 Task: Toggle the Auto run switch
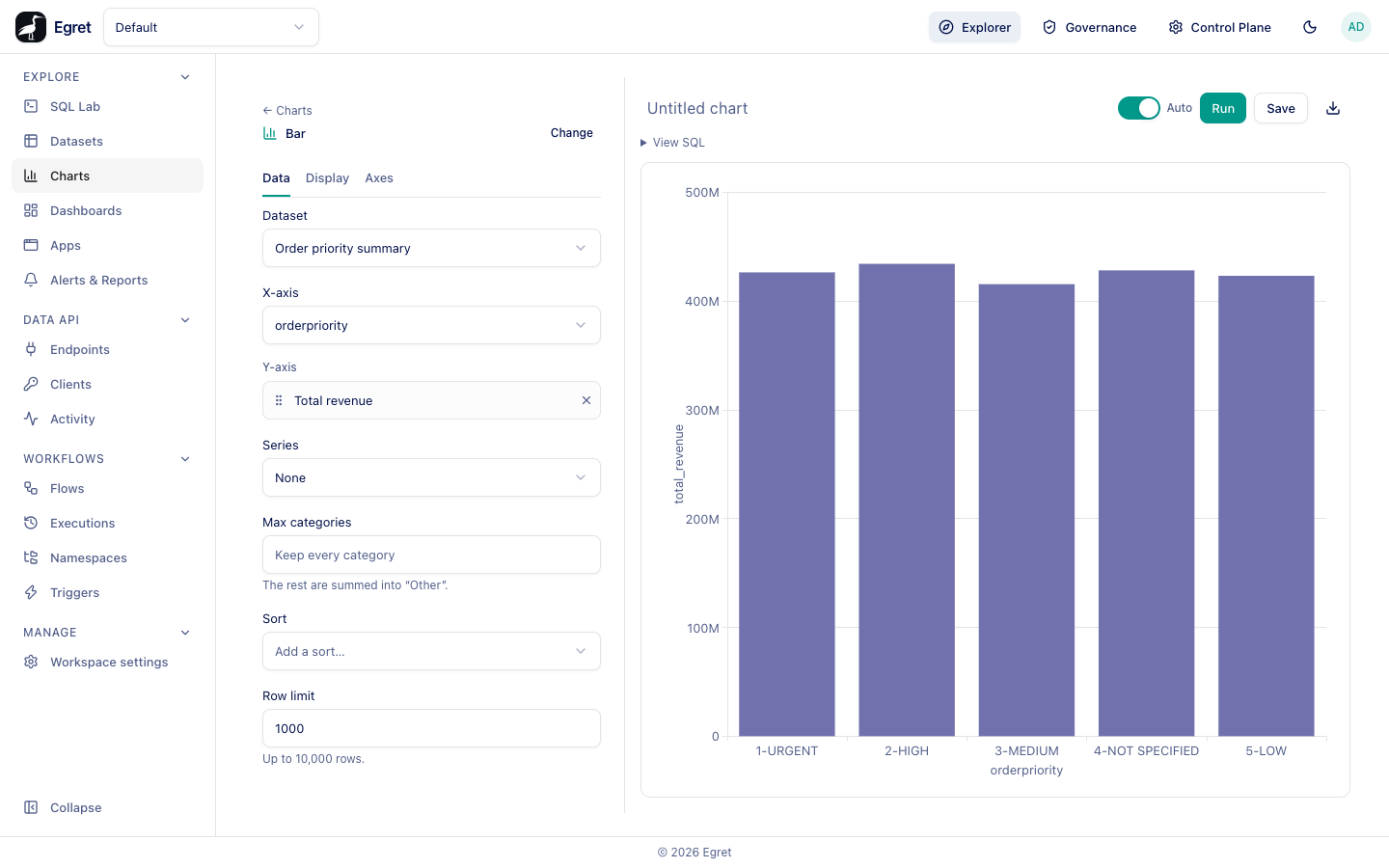pos(1138,108)
